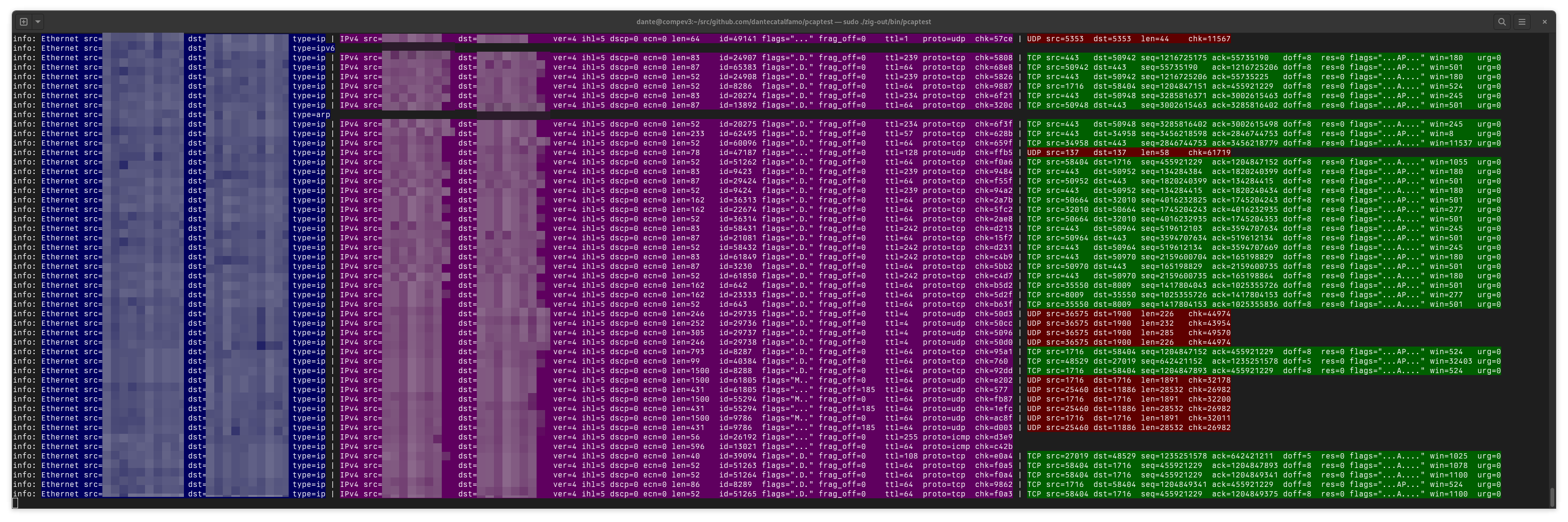Click the type=arp log line

click(311, 115)
